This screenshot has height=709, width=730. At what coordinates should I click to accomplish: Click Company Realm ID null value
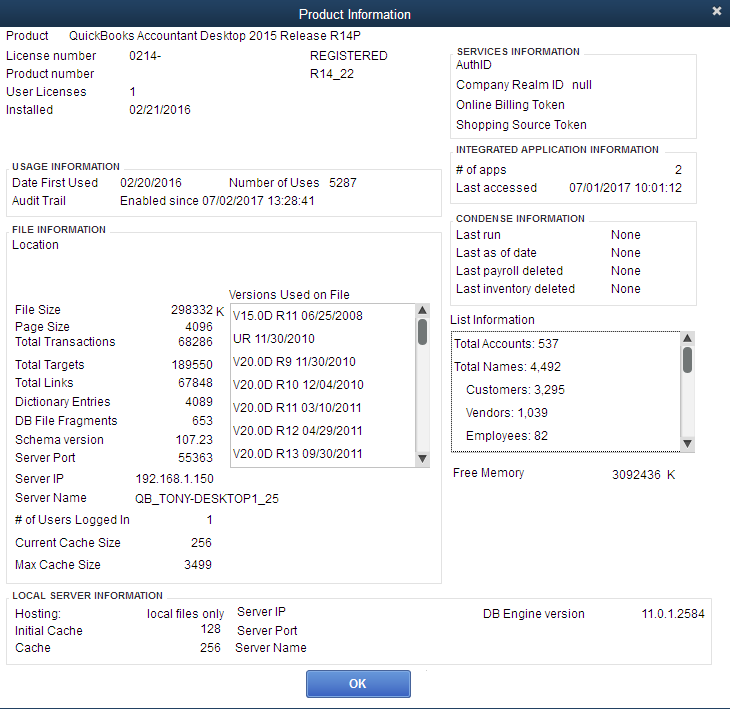pos(582,85)
